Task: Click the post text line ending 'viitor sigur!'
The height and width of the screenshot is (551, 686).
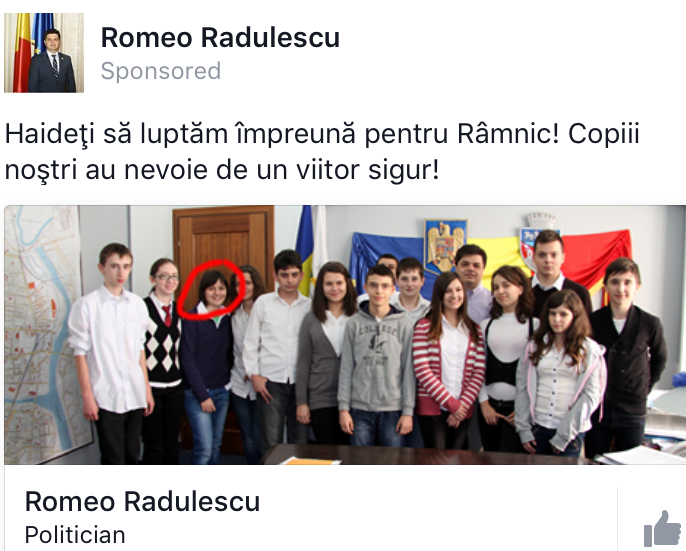Action: [x=222, y=170]
